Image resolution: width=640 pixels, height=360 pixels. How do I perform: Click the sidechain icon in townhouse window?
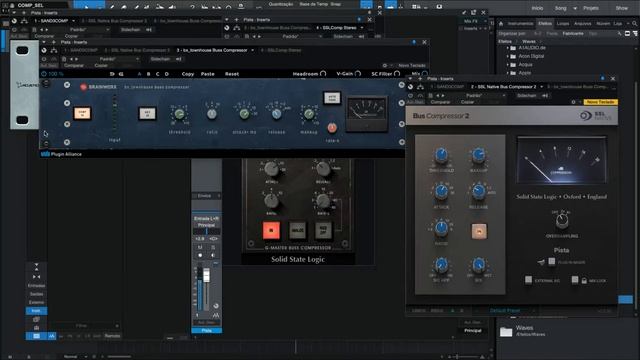(178, 59)
